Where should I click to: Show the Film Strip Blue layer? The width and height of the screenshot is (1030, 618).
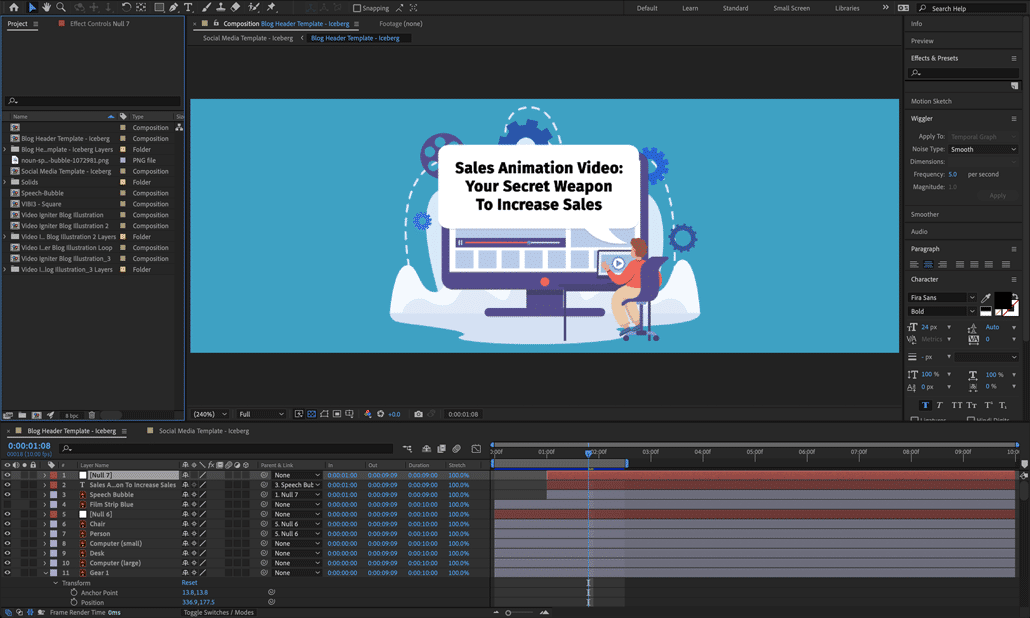(x=7, y=504)
